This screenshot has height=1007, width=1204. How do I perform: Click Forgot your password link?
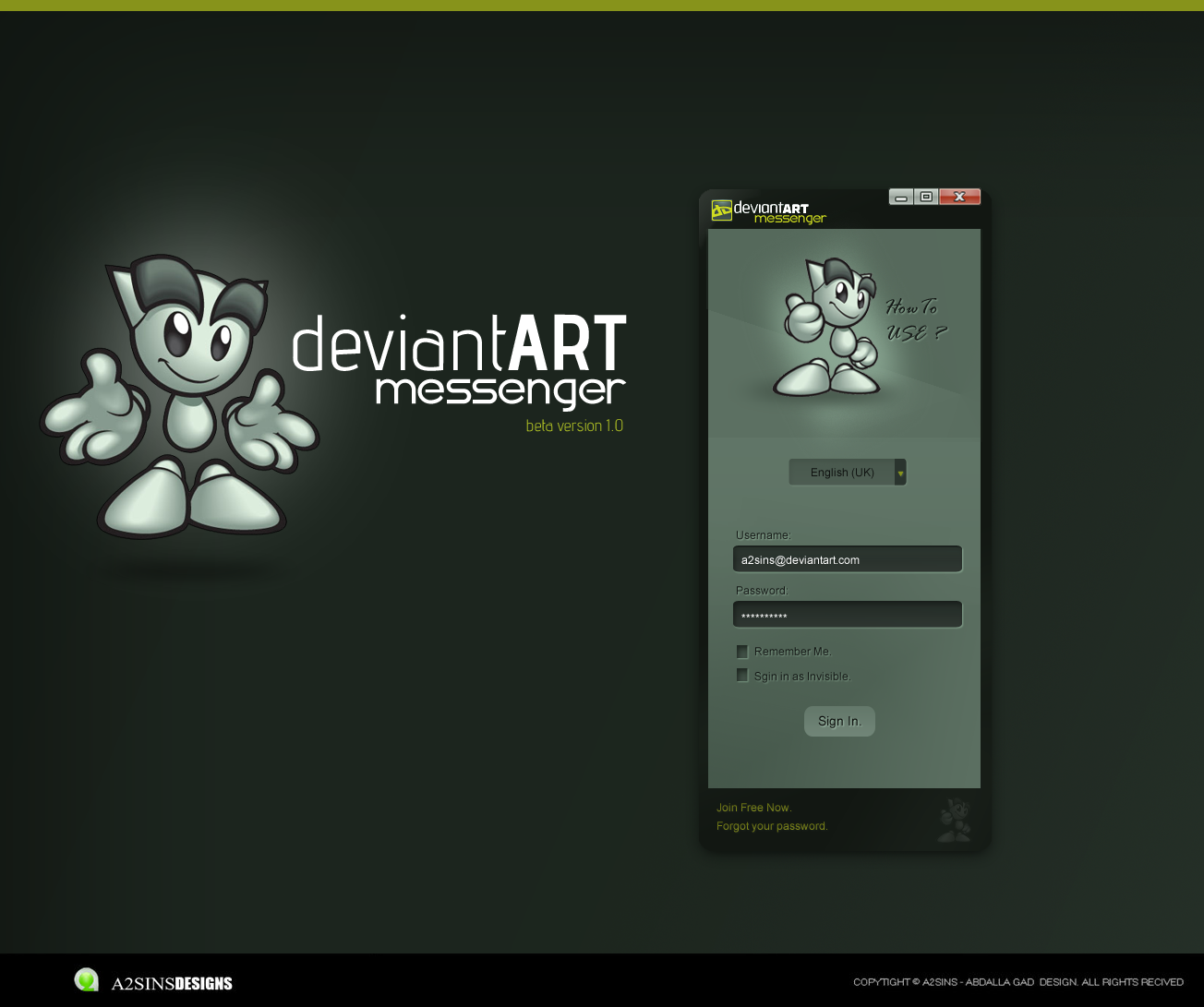[x=772, y=826]
